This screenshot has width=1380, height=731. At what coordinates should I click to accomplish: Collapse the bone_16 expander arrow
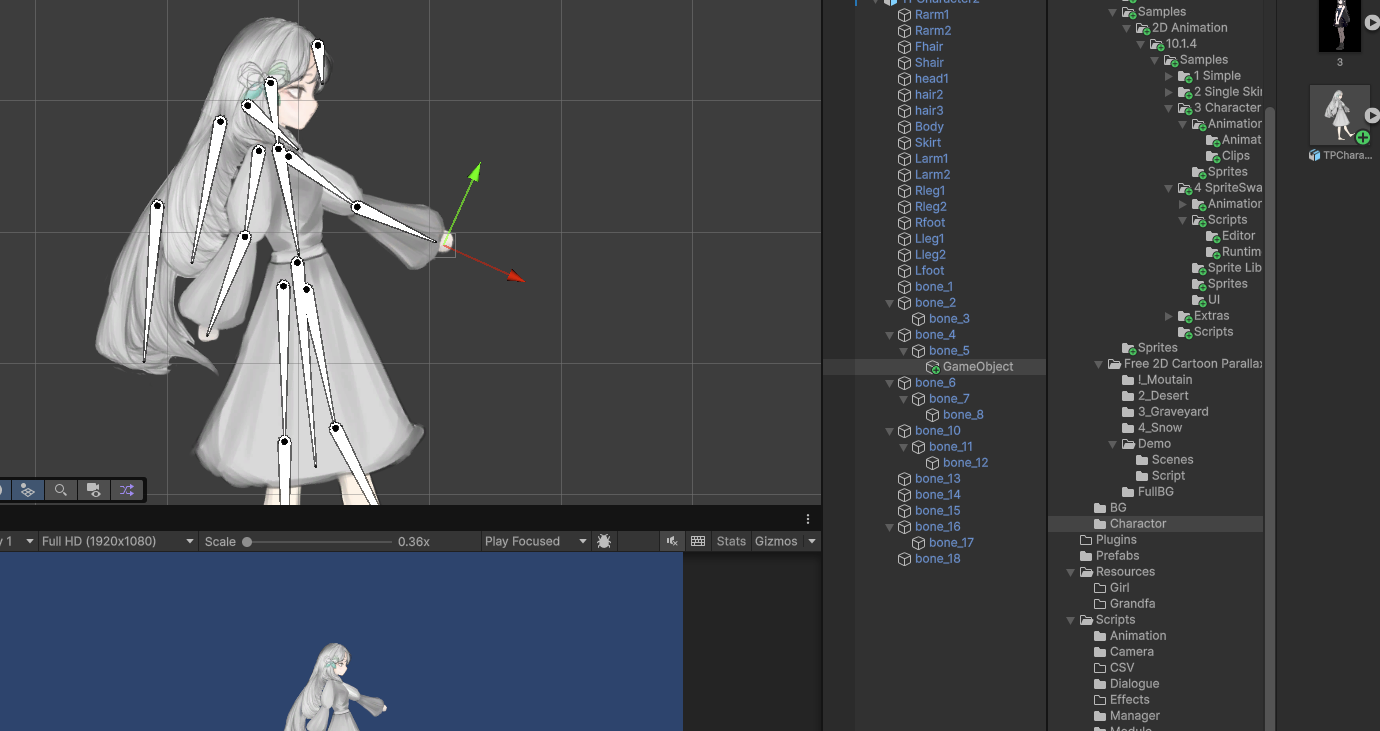pos(890,527)
